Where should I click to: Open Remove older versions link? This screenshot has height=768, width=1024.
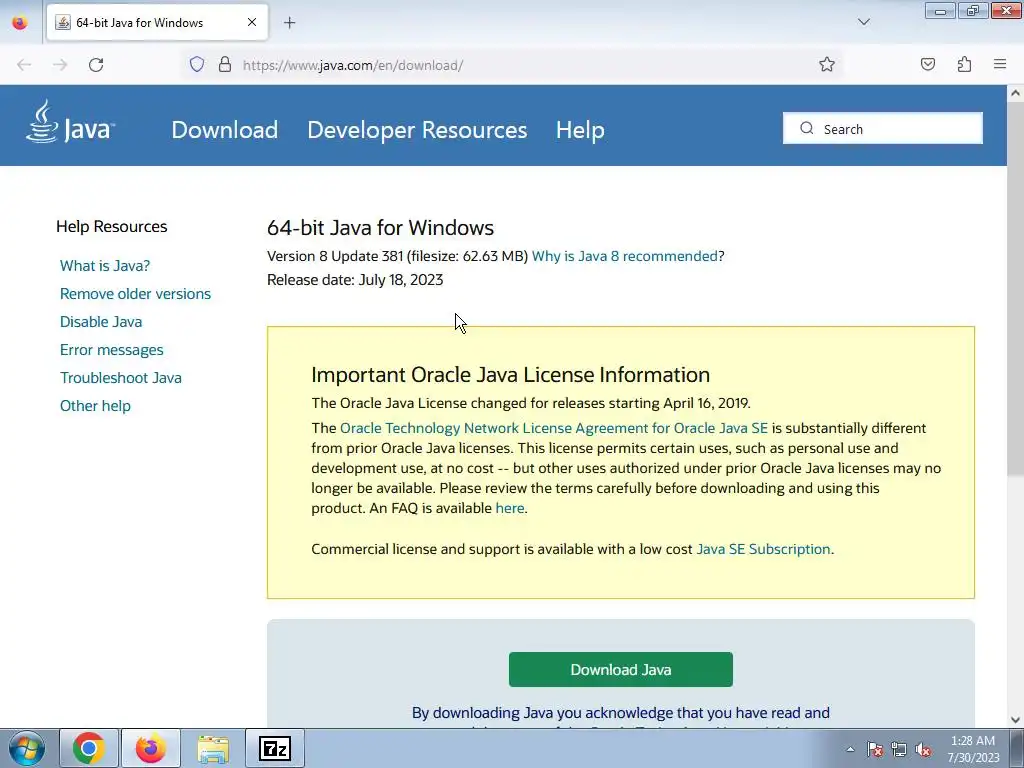(x=135, y=294)
